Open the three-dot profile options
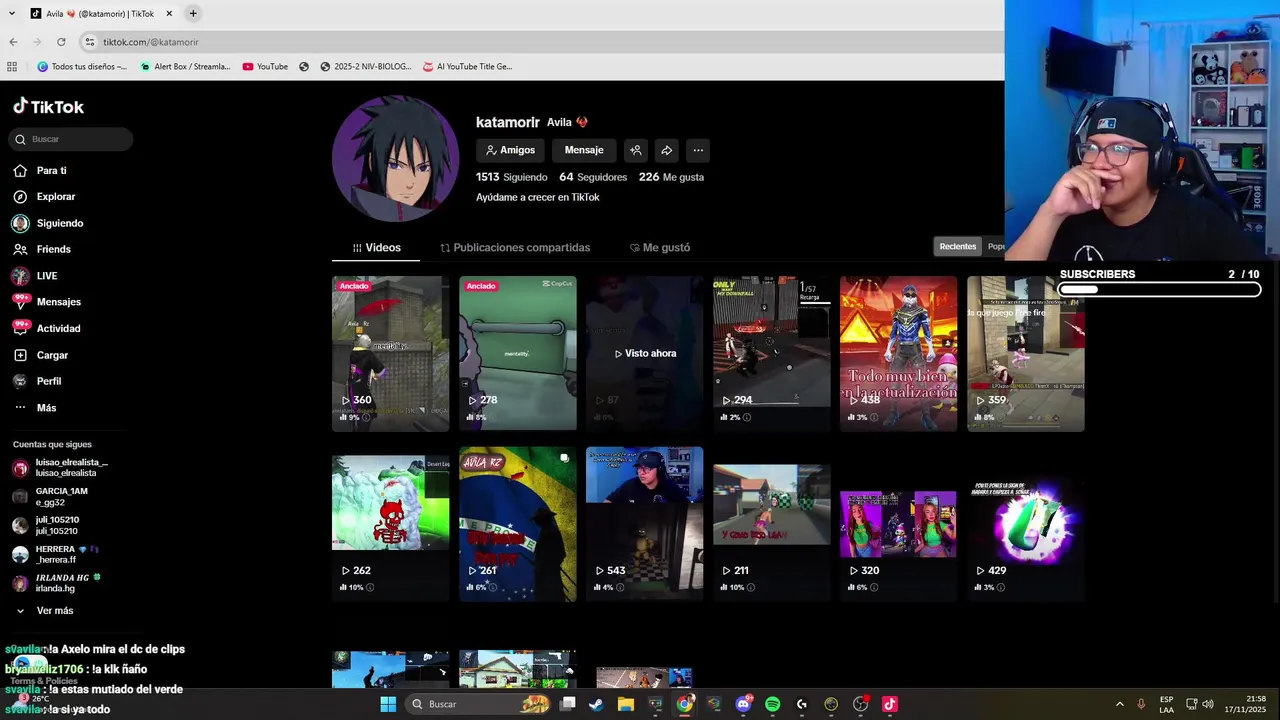The height and width of the screenshot is (720, 1280). click(698, 150)
